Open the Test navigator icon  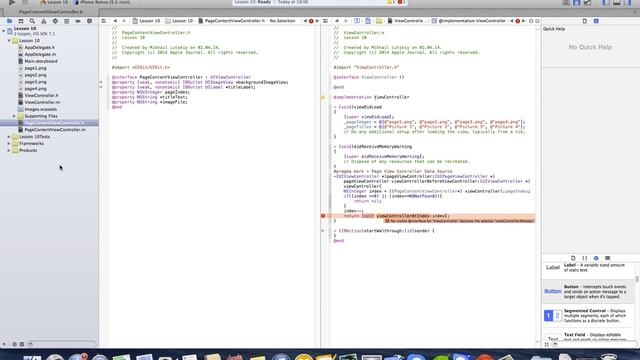pyautogui.click(x=55, y=21)
